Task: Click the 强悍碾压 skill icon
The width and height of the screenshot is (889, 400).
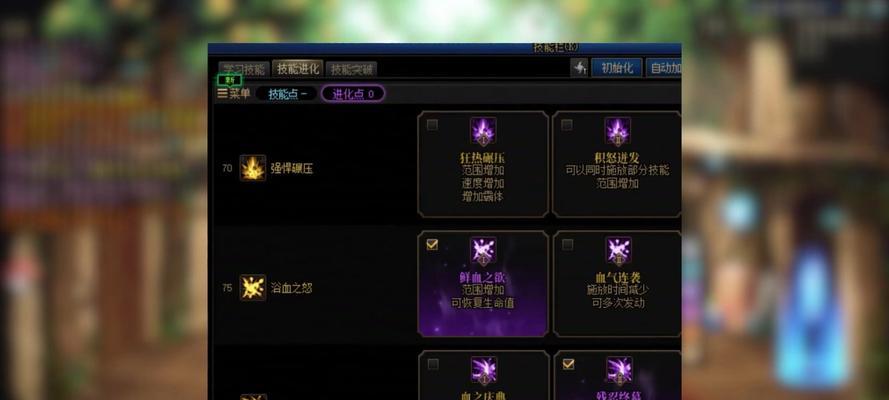Action: (253, 168)
